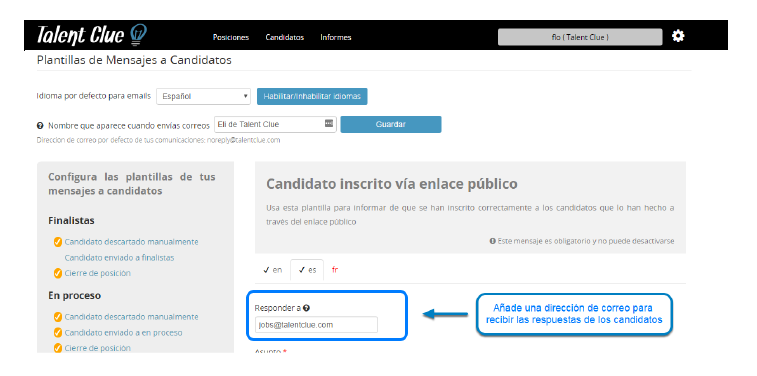Click the Responder a email field
This screenshot has height=376, width=757.
(316, 325)
